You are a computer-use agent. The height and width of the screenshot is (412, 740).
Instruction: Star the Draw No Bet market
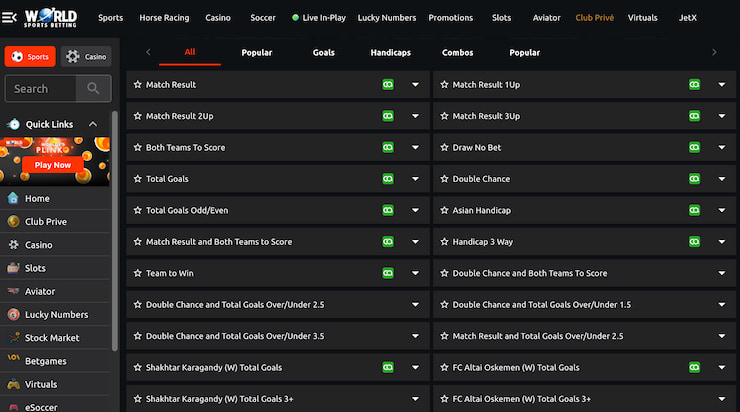click(444, 147)
